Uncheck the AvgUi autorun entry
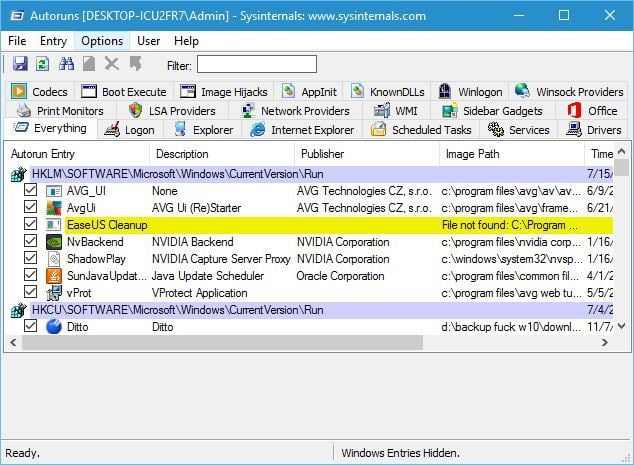634x465 pixels. pos(30,207)
